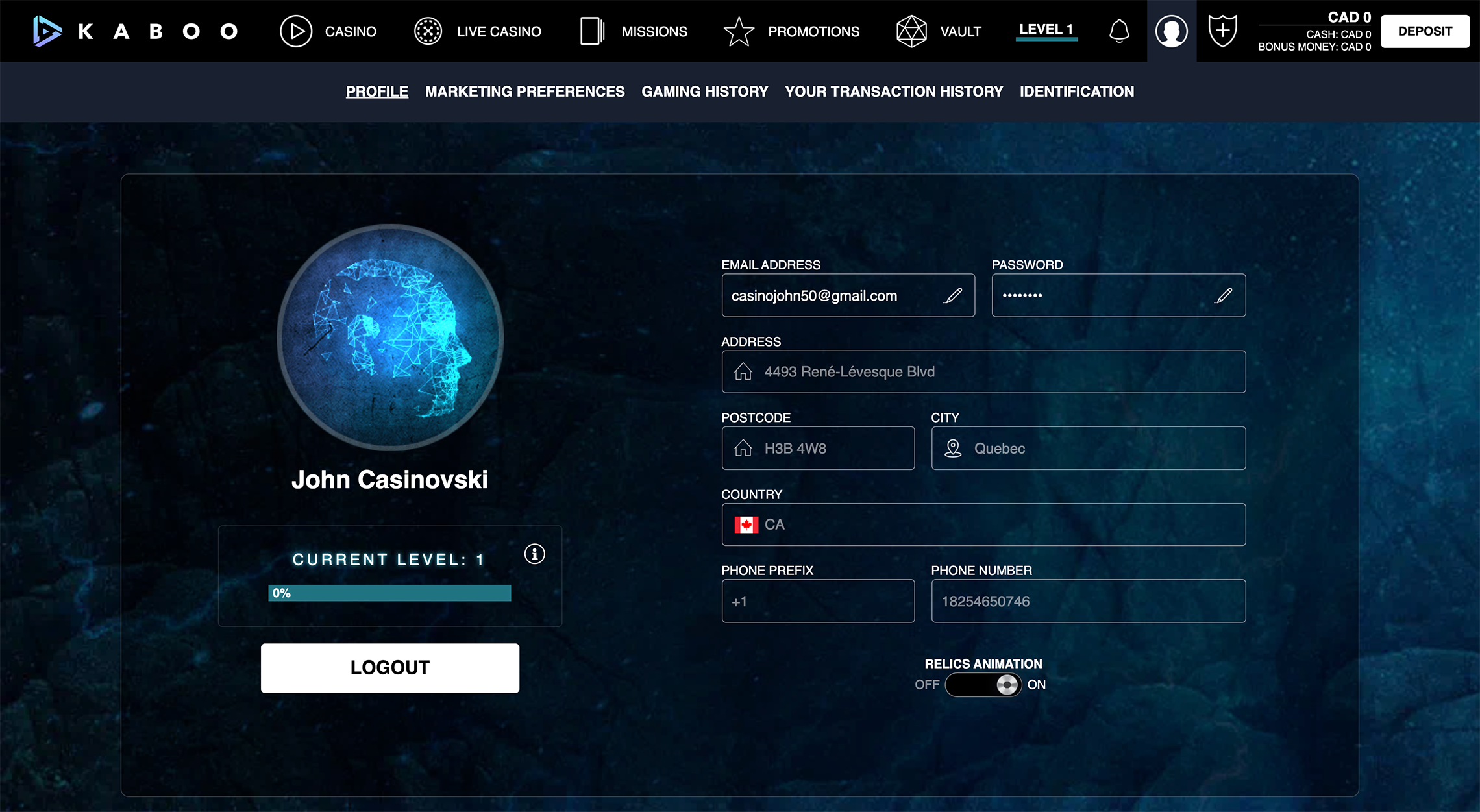Click the Casino play icon

(296, 31)
